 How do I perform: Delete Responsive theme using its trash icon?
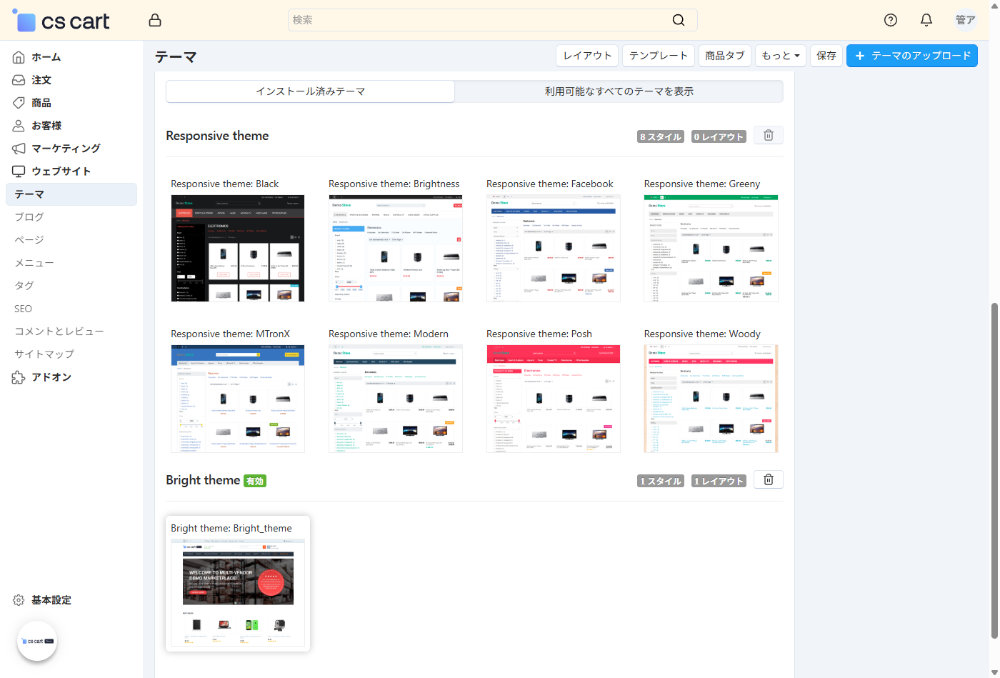pyautogui.click(x=768, y=135)
